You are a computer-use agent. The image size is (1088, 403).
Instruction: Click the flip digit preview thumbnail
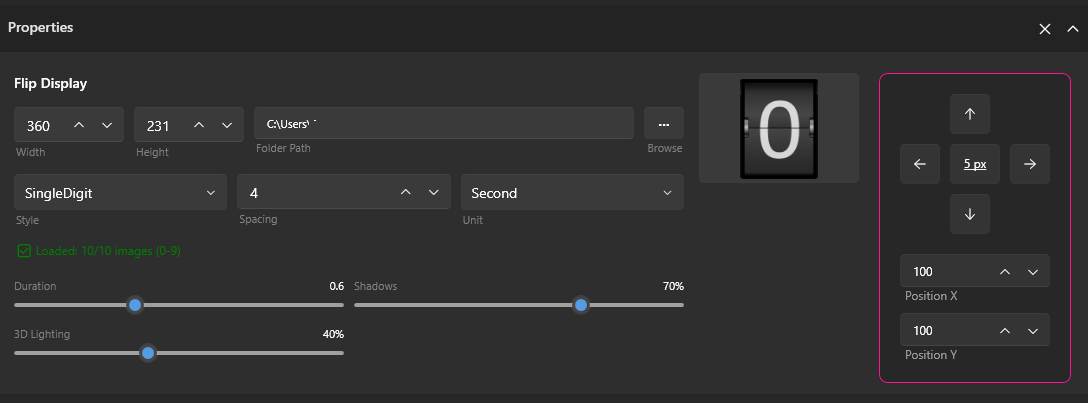tap(778, 128)
